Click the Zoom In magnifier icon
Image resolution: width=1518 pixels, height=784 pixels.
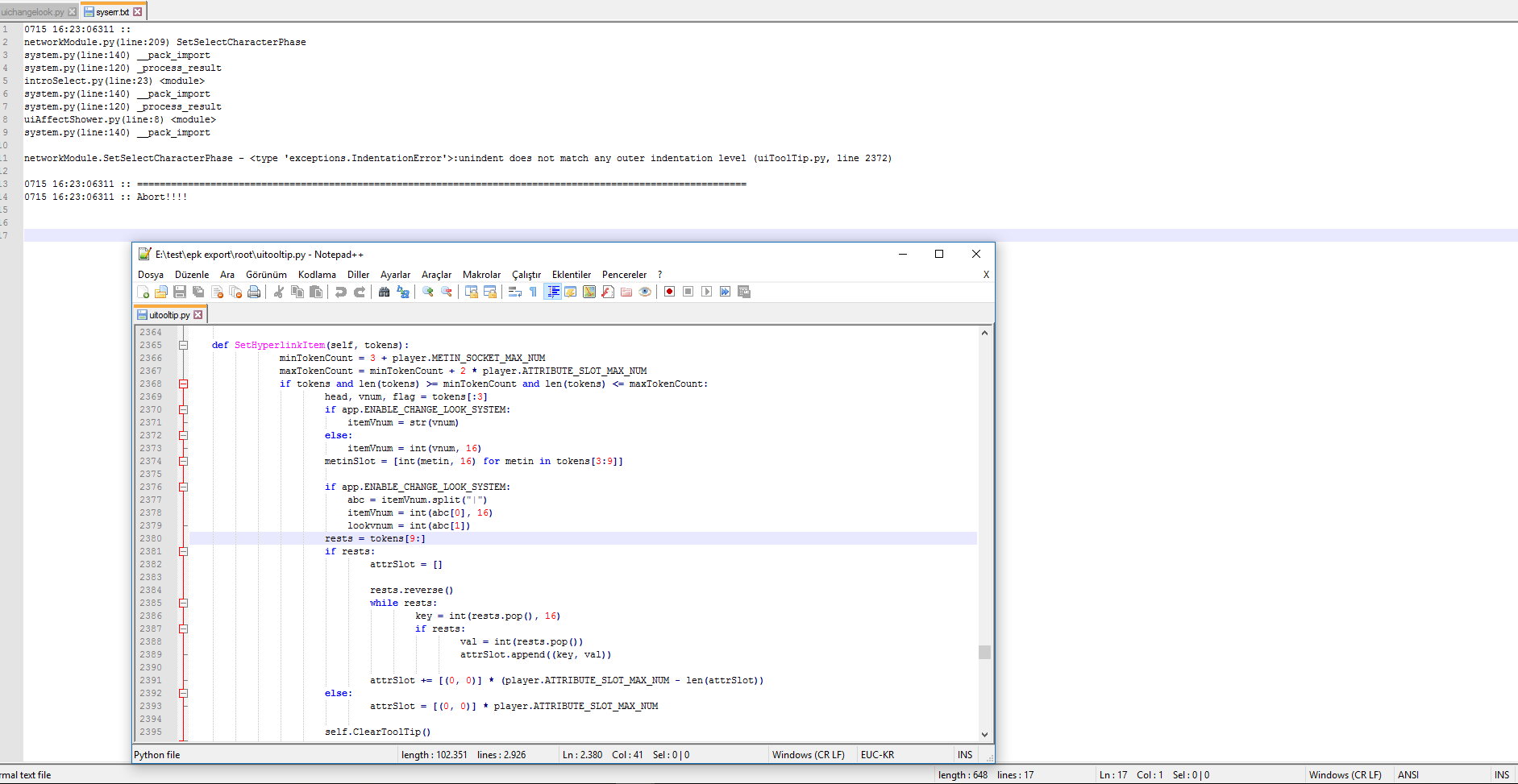428,292
